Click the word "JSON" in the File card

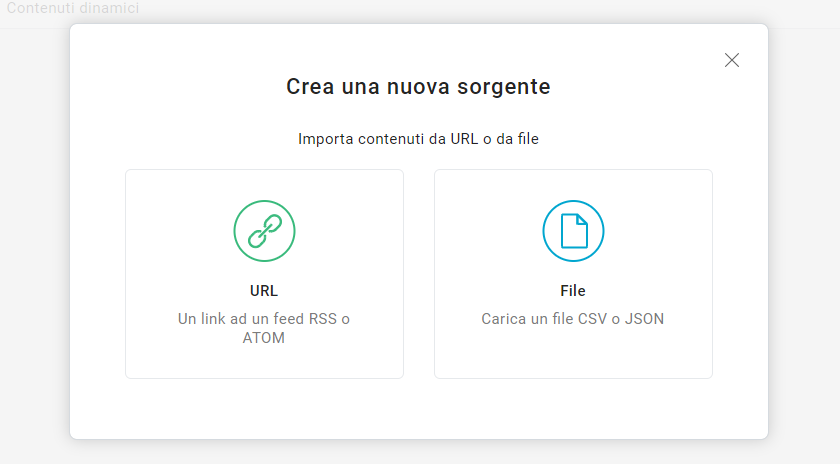coord(645,319)
